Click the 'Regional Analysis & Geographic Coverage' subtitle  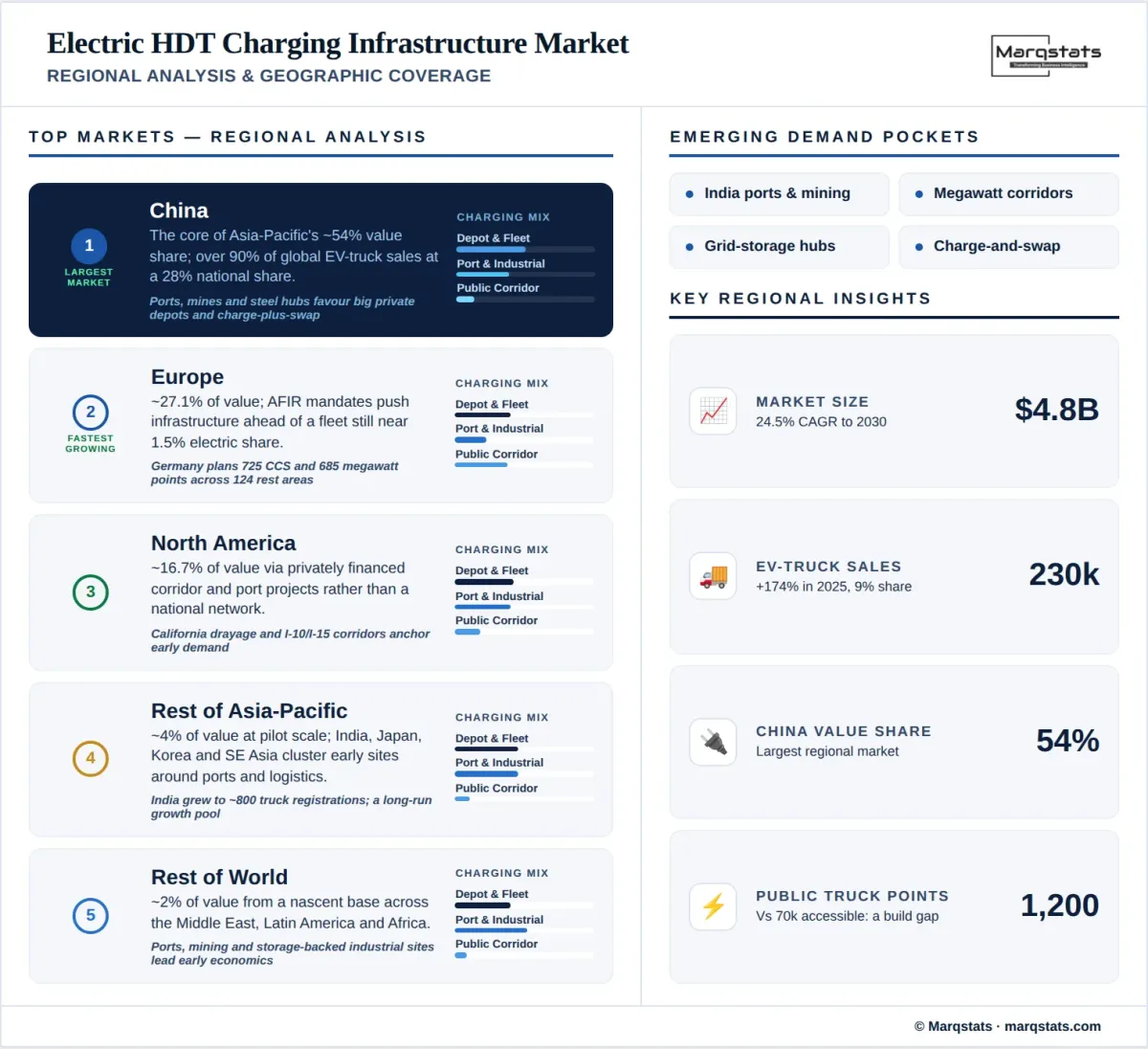[x=269, y=76]
